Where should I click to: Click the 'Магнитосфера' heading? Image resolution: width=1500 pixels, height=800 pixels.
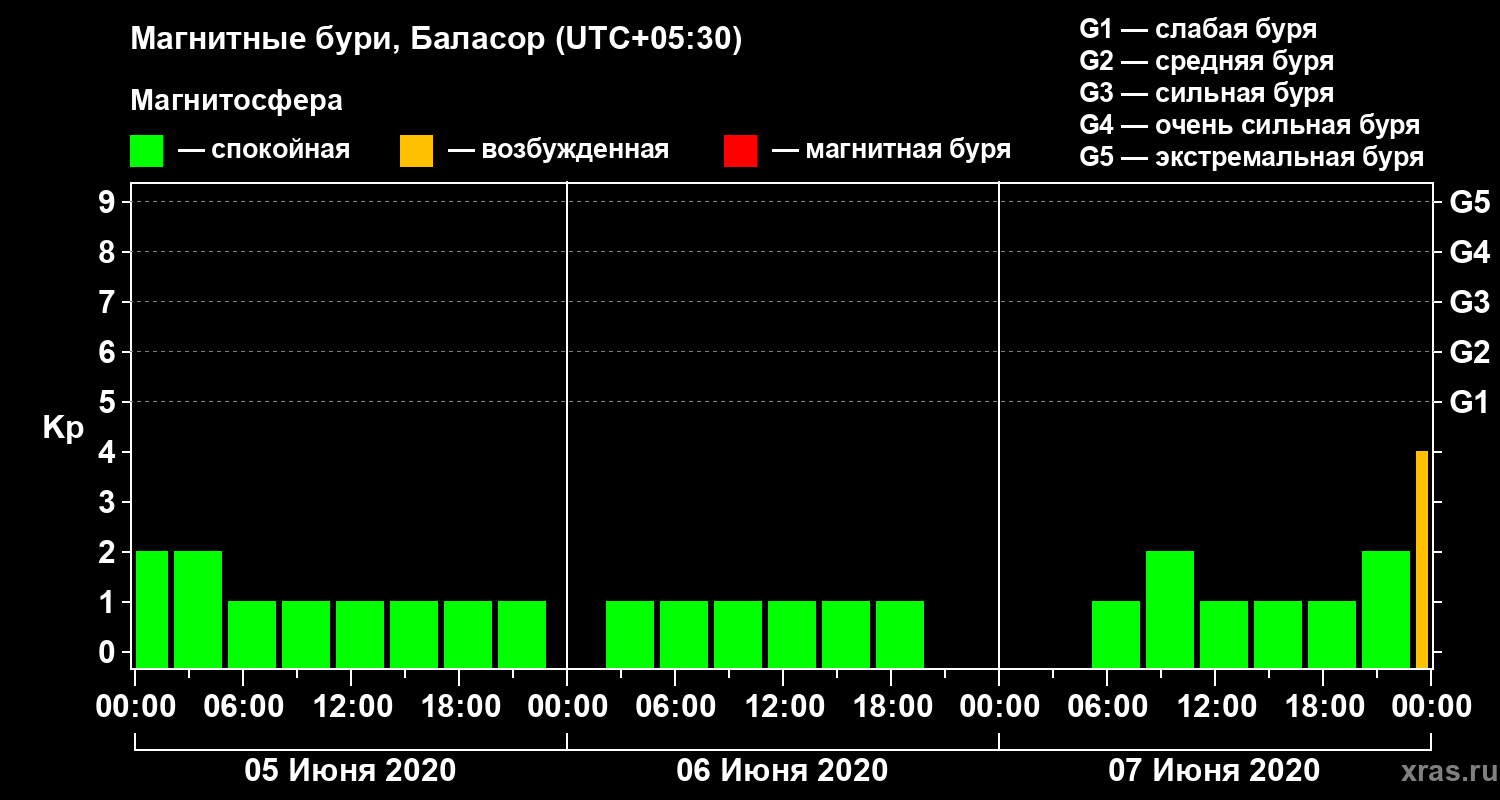point(236,101)
